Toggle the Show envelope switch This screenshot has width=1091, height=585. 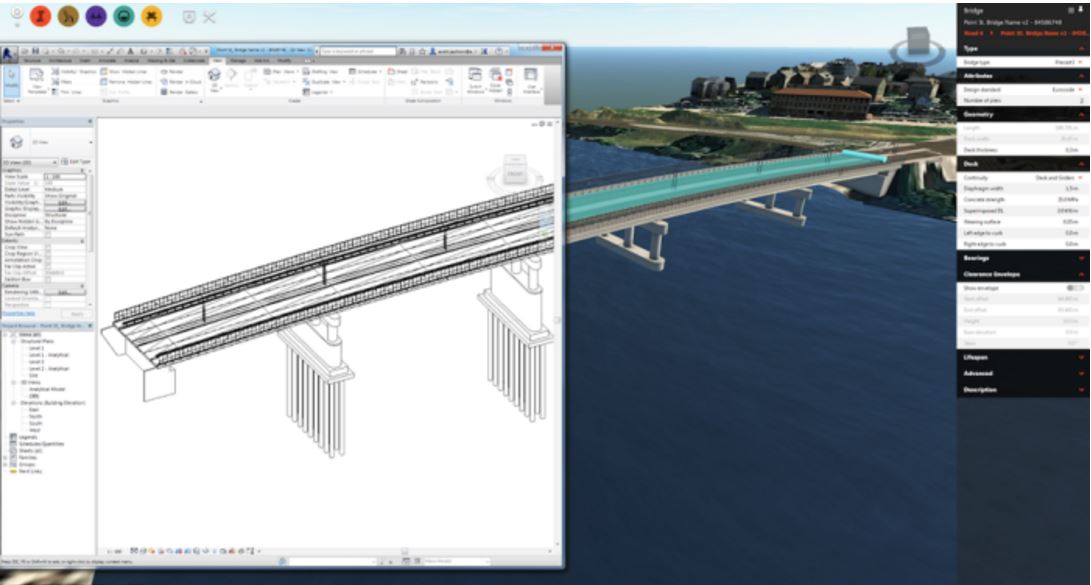(1075, 287)
